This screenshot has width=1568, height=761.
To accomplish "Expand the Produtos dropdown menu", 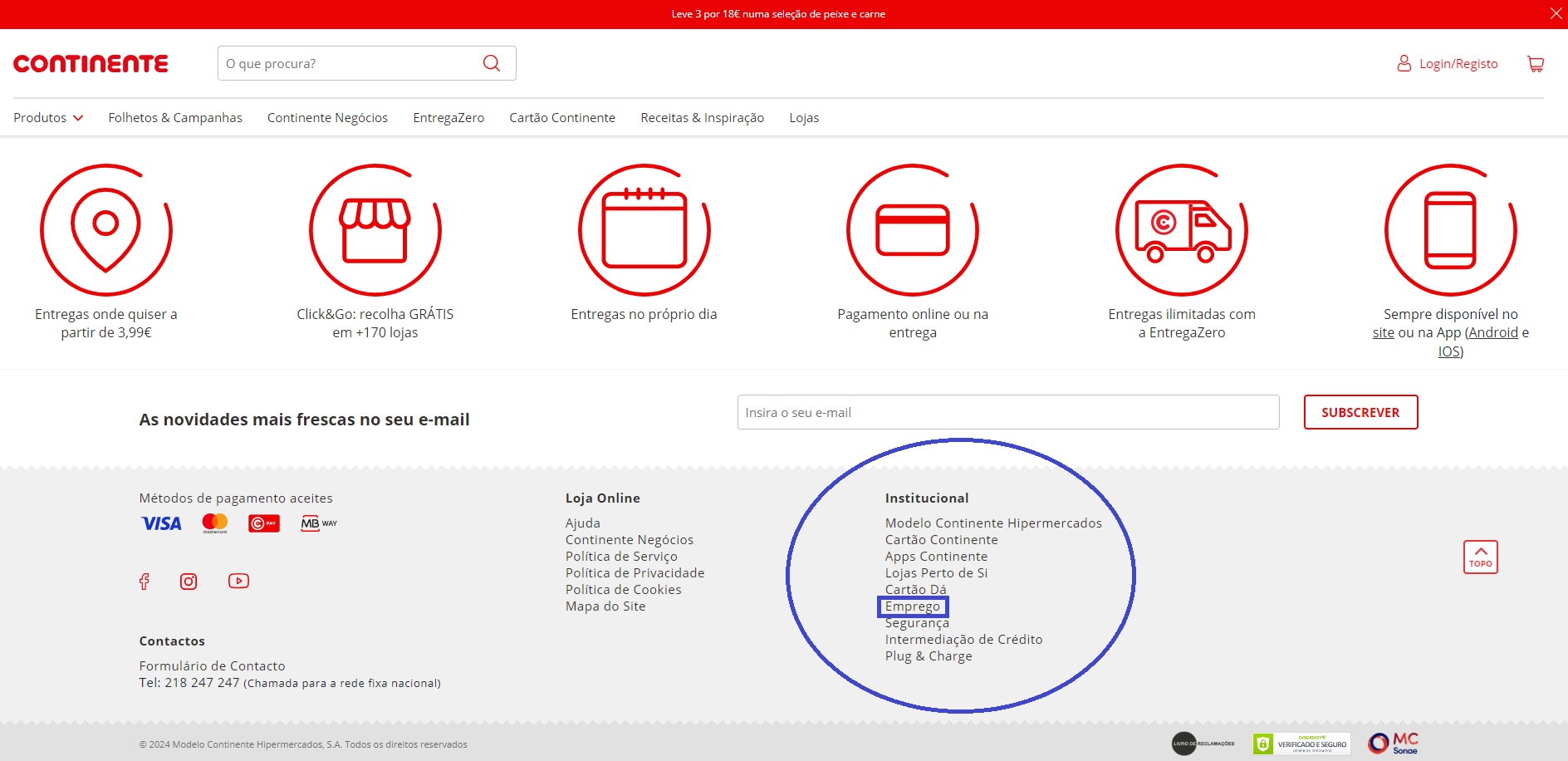I will tap(48, 118).
